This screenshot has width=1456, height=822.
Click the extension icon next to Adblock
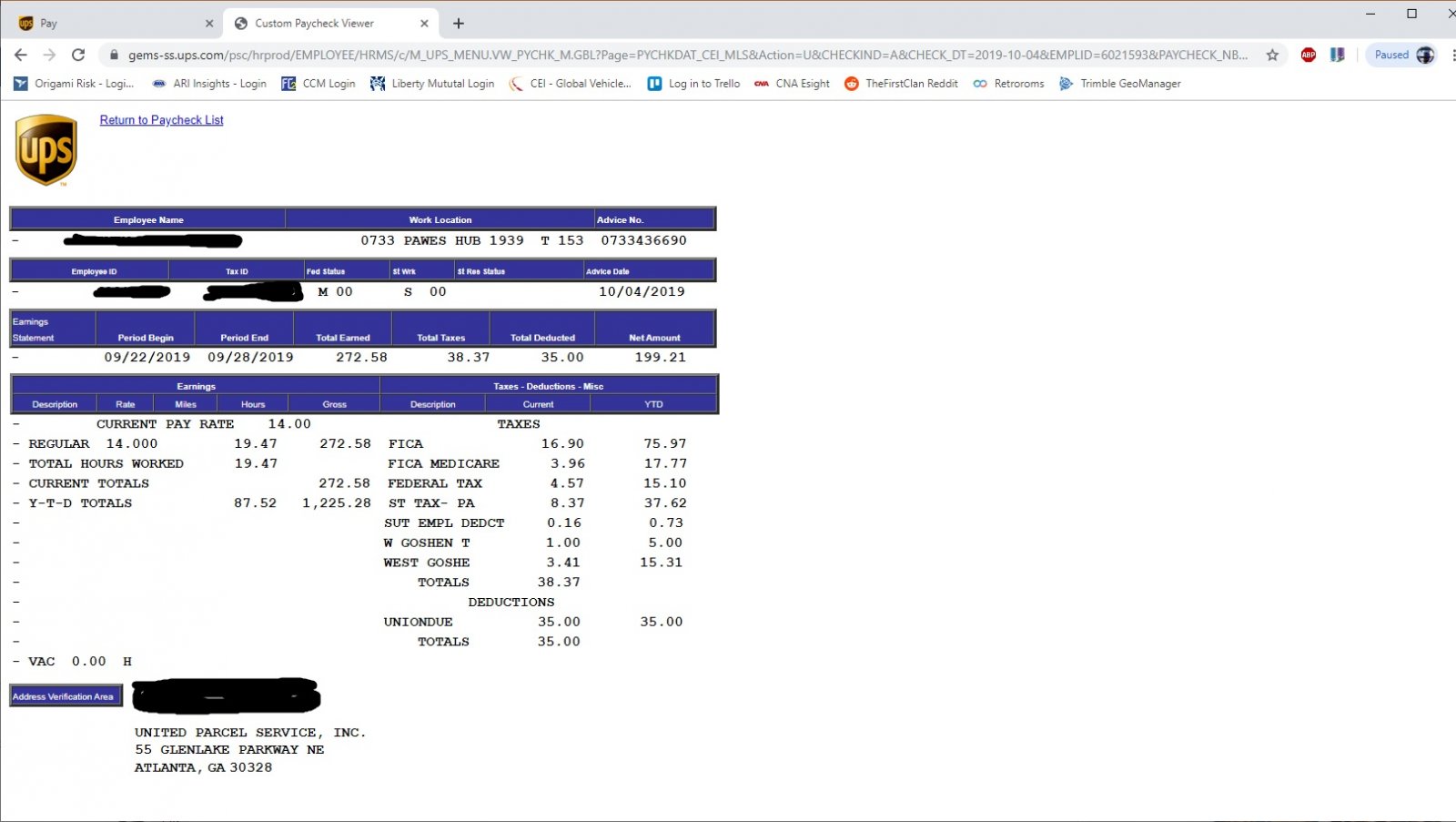(1337, 55)
